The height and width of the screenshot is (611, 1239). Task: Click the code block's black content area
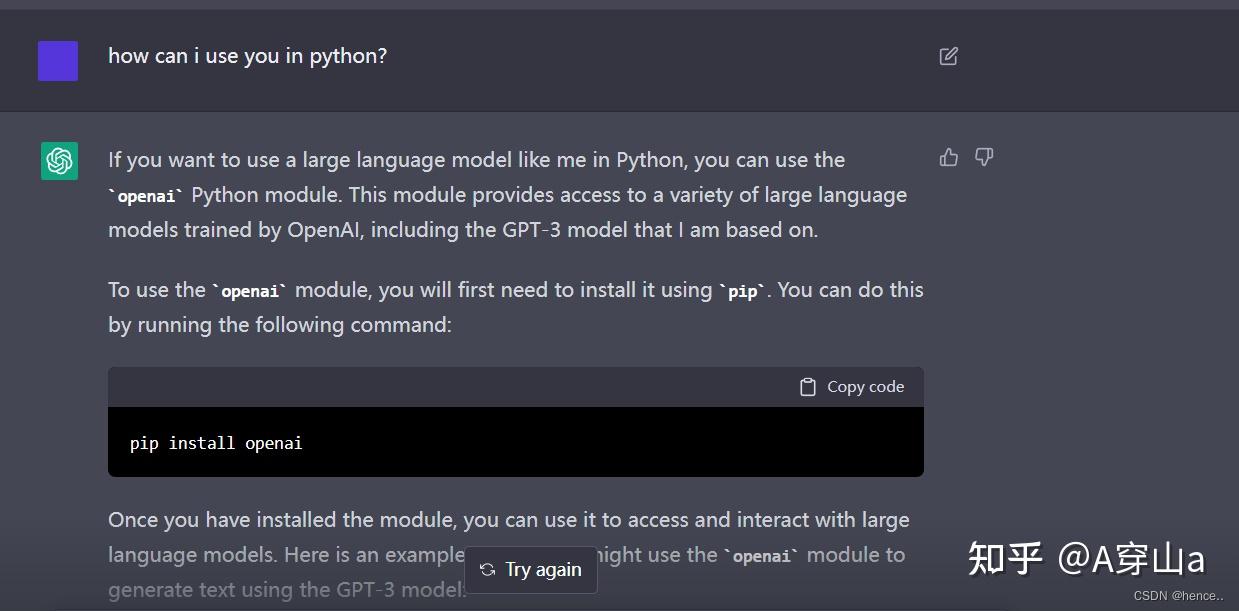point(516,442)
